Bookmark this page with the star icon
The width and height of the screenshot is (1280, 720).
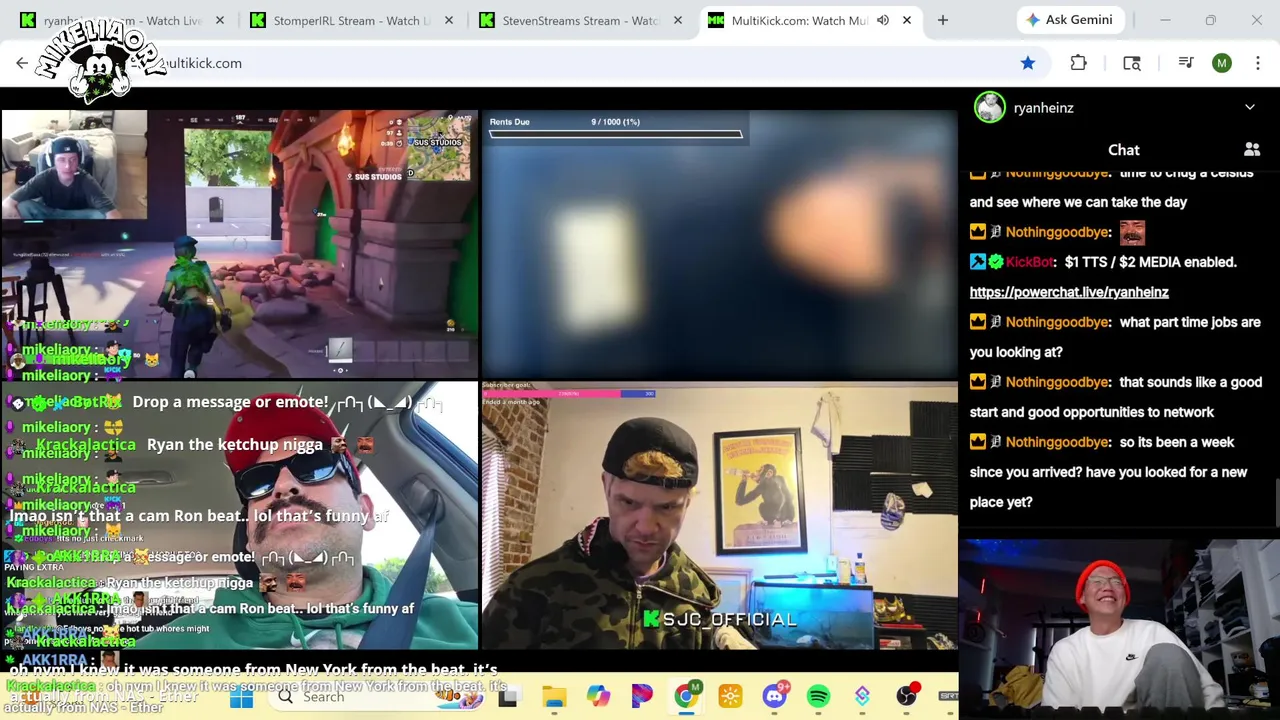coord(1028,63)
